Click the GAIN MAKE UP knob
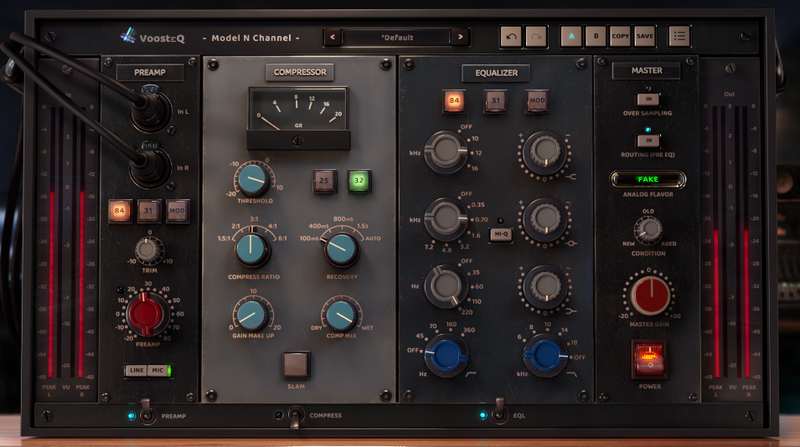Image resolution: width=800 pixels, height=447 pixels. click(x=252, y=316)
